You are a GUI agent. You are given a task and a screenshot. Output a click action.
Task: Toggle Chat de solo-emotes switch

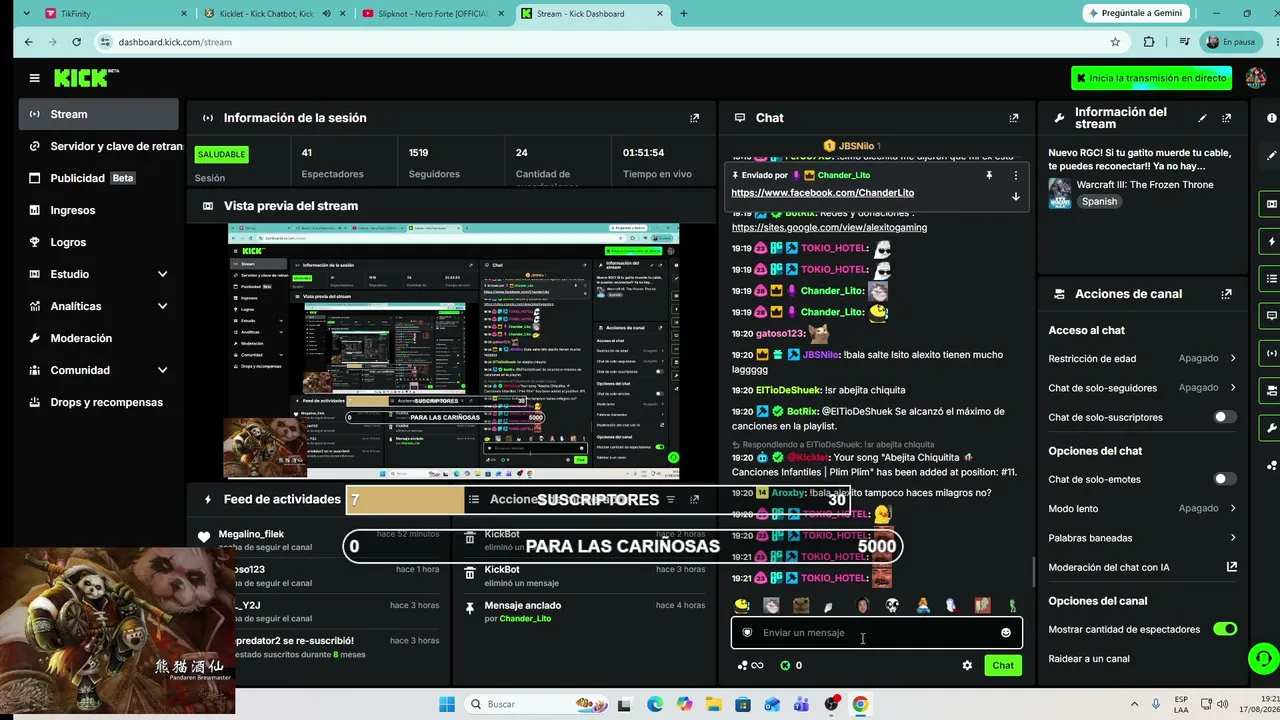(x=1225, y=479)
